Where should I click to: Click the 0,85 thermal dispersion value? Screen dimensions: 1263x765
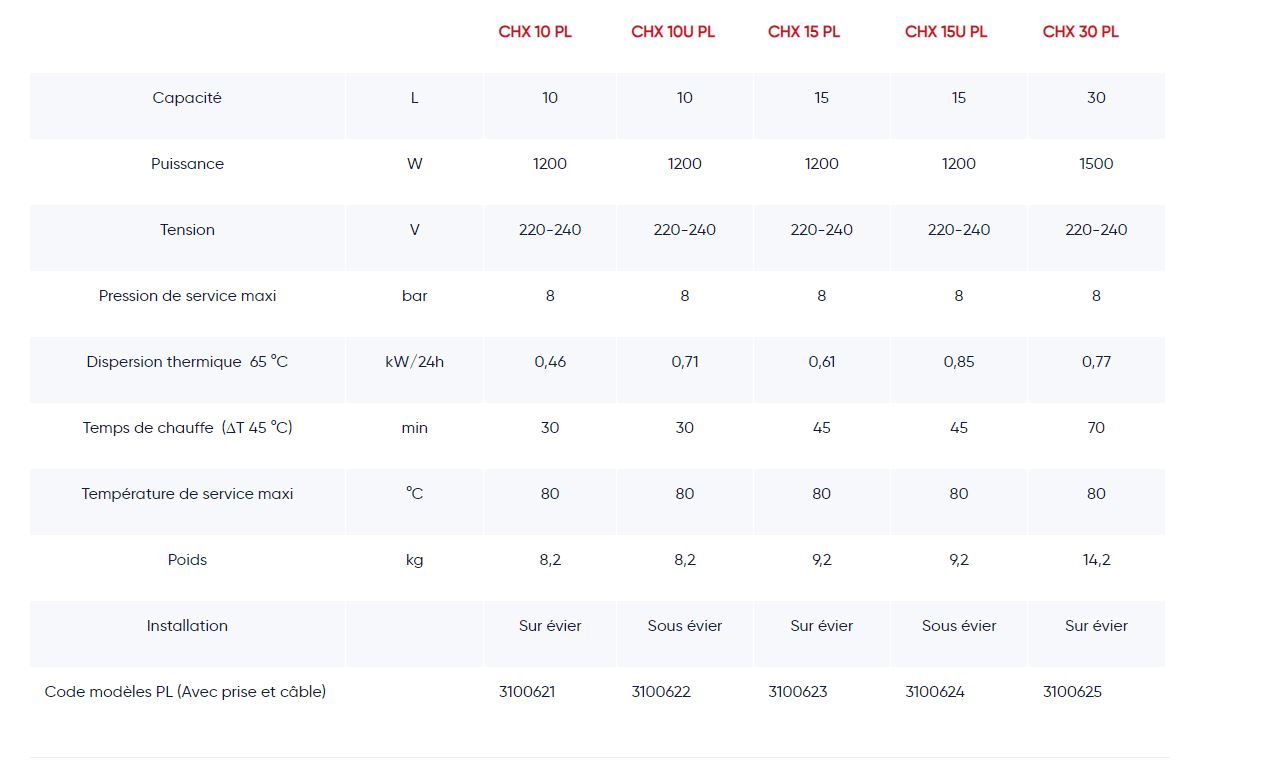(959, 362)
